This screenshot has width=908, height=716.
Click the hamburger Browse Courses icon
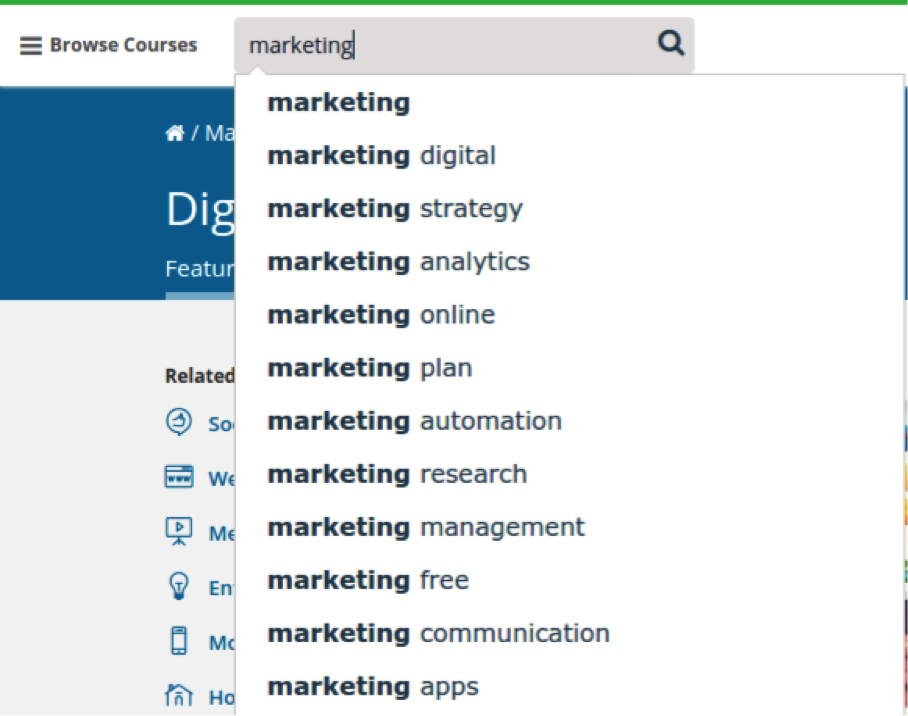(30, 45)
